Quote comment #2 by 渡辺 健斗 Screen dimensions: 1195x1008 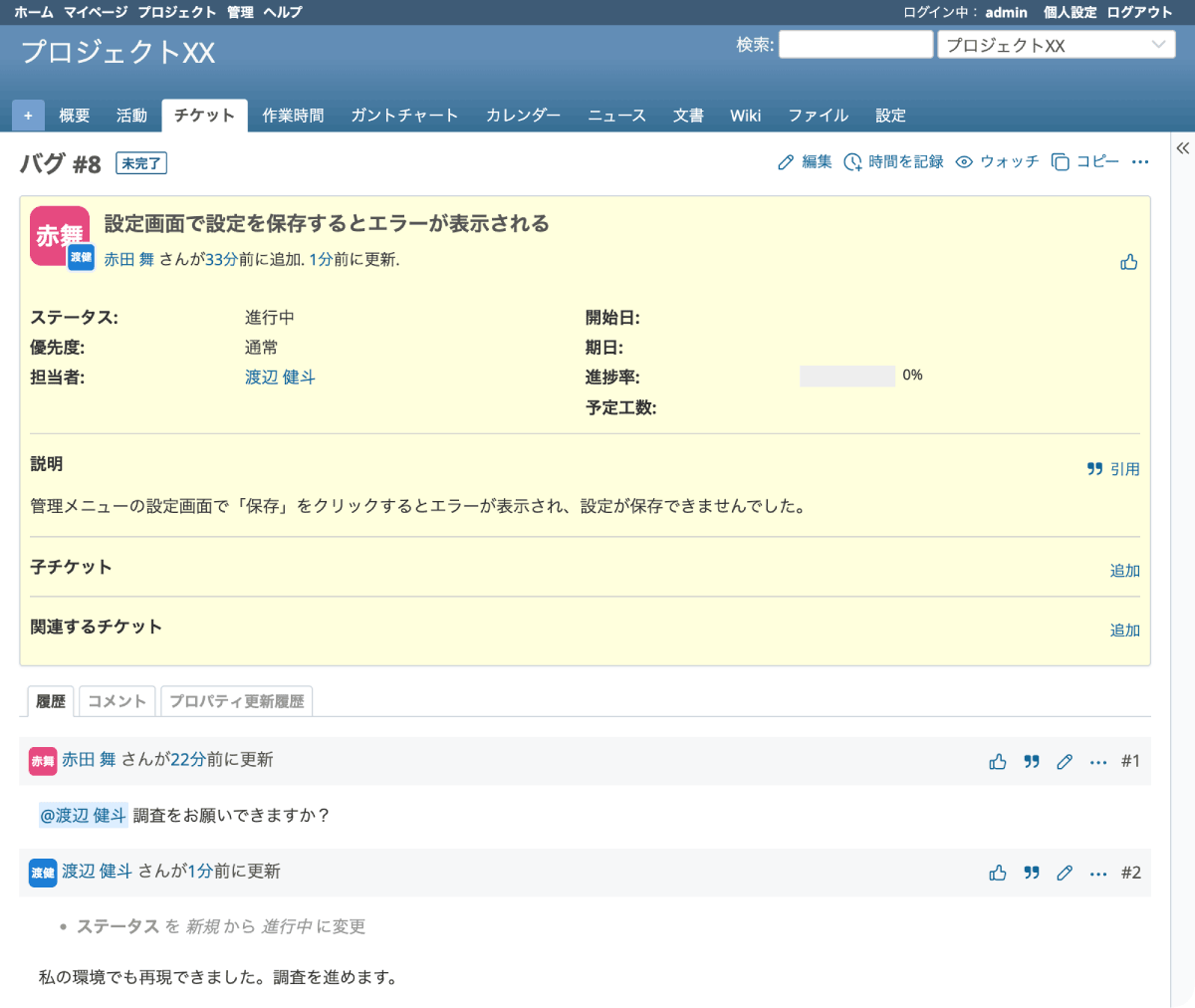point(1032,874)
